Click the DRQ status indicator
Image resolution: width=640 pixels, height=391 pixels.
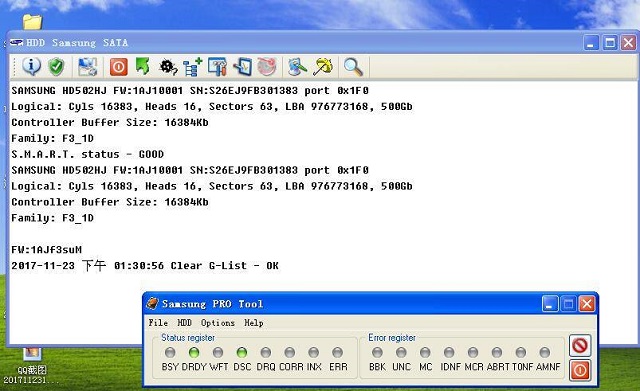pos(266,352)
